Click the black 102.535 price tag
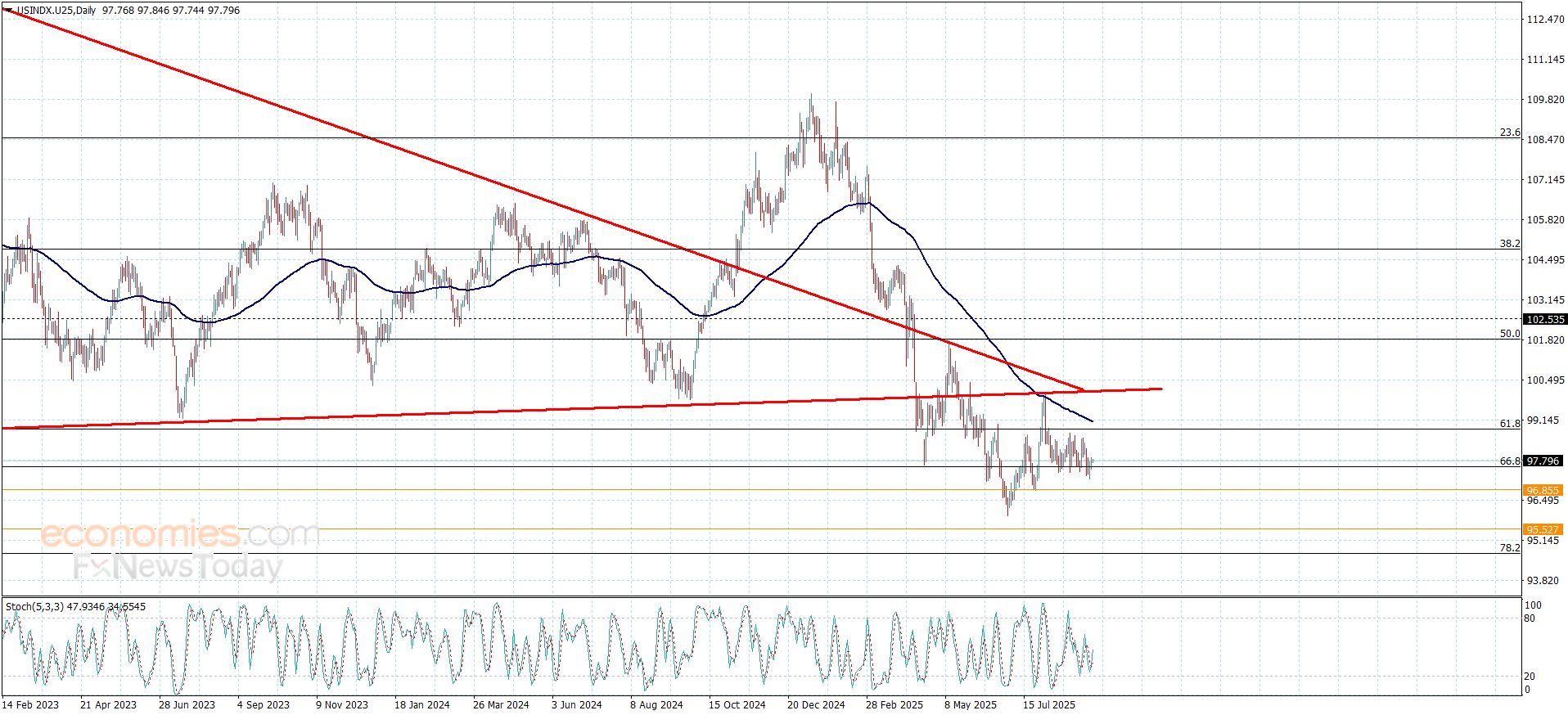The height and width of the screenshot is (715, 1568). (x=1543, y=320)
